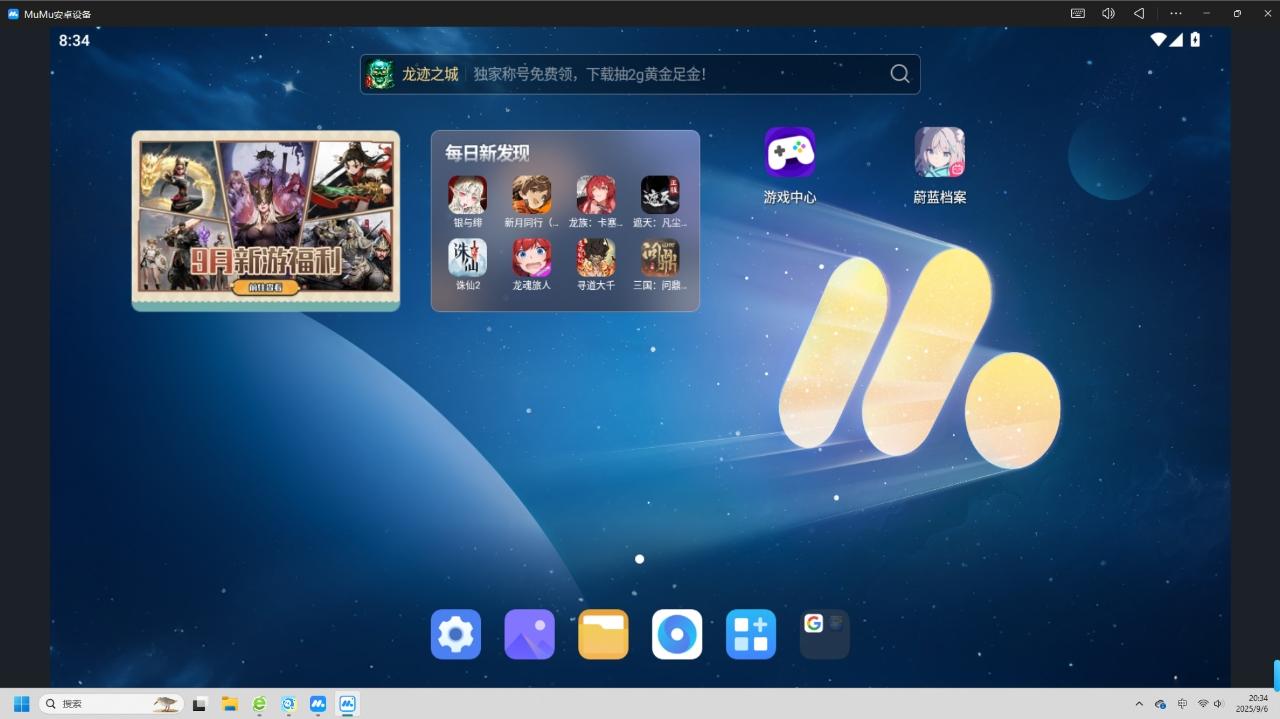Click the 诛仙2 game icon
This screenshot has width=1280, height=719.
click(x=468, y=258)
